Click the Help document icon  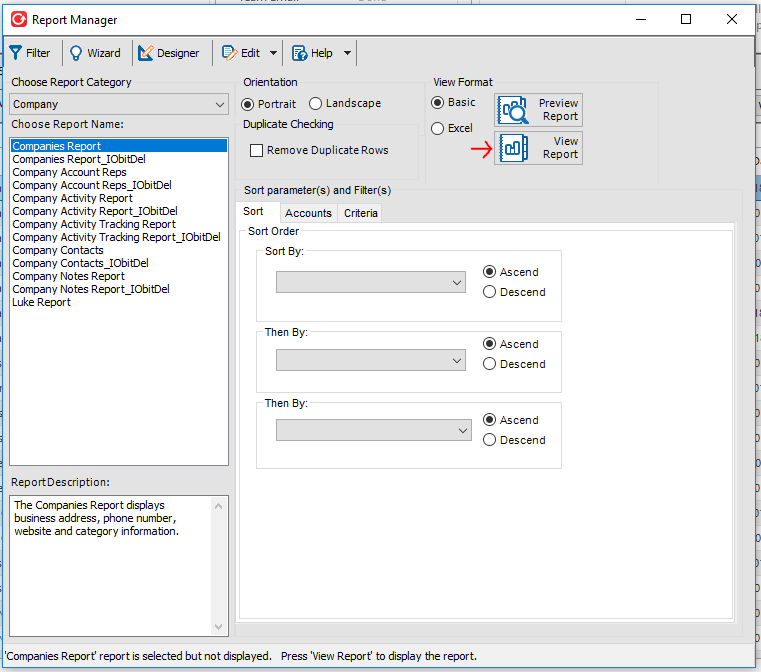[x=299, y=53]
